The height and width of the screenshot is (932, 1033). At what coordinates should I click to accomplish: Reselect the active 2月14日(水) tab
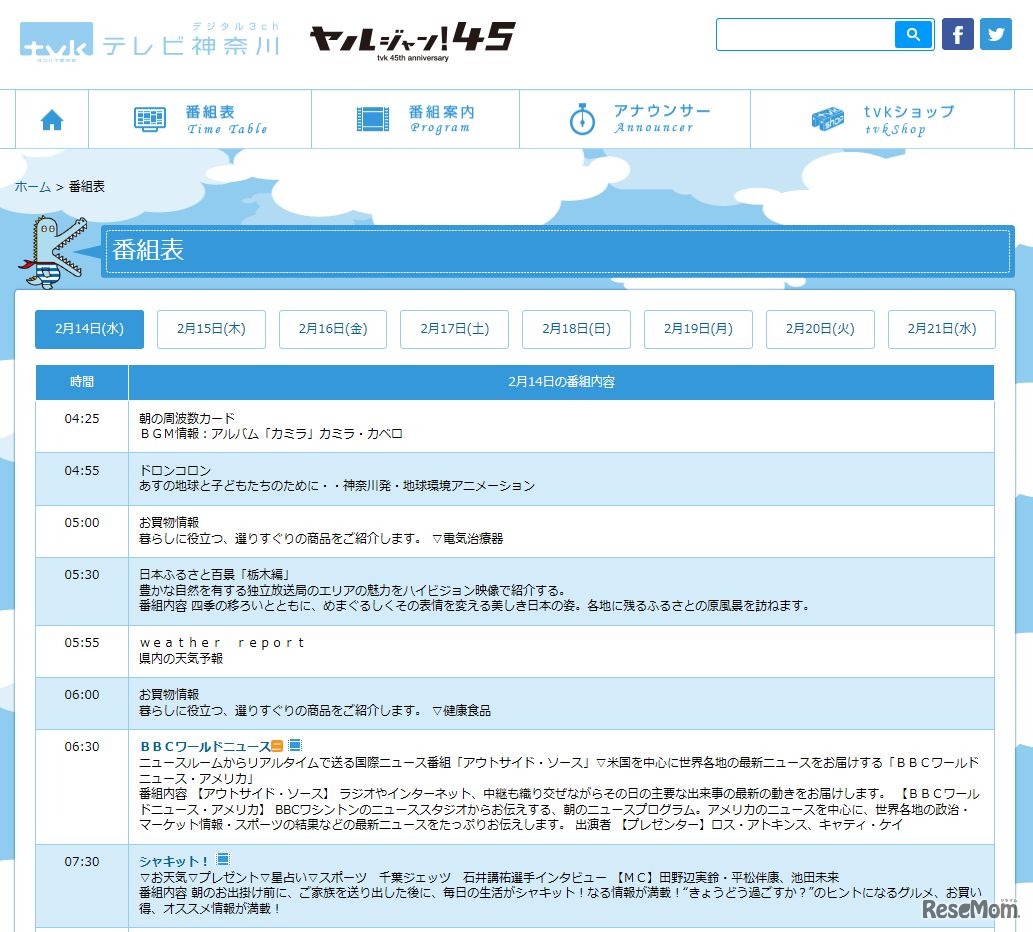[88, 329]
